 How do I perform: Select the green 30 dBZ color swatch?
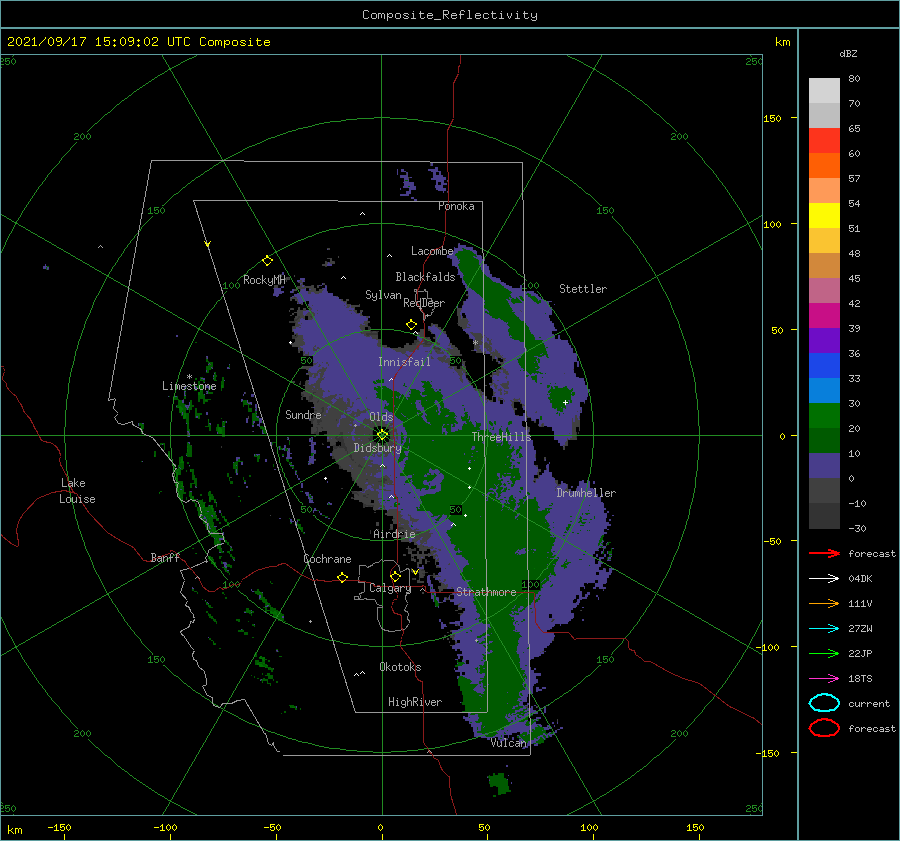824,415
